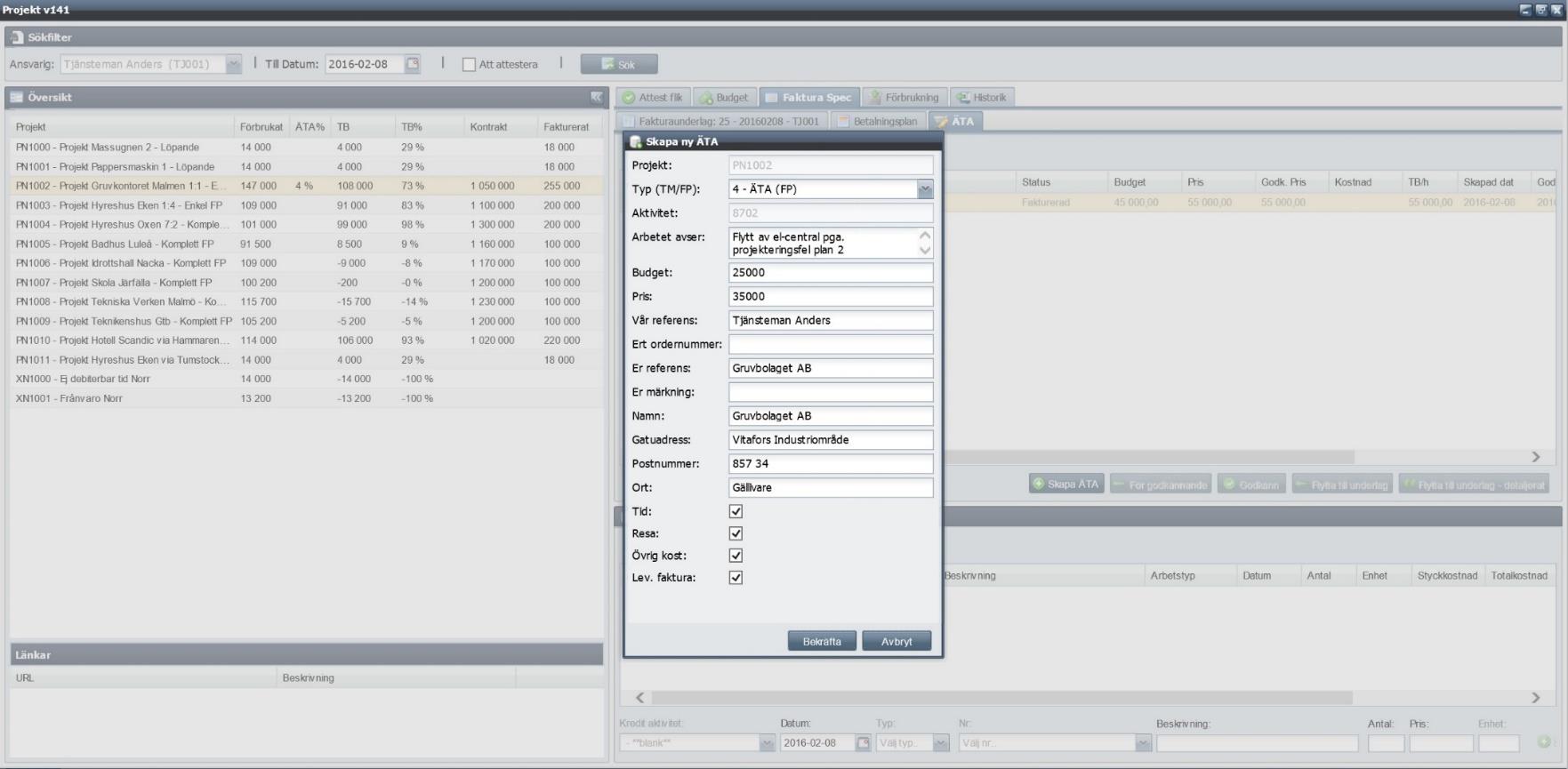The height and width of the screenshot is (769, 1568).
Task: Switch to the Budget tab
Action: tap(725, 98)
